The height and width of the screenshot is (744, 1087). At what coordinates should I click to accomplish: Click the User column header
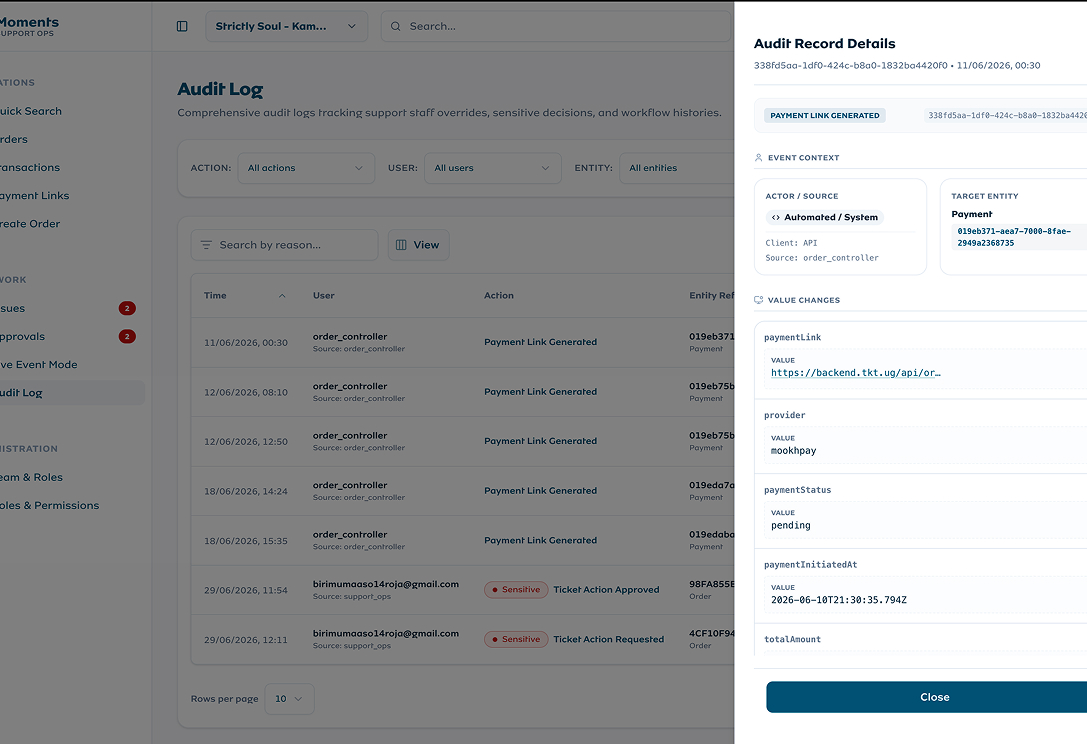click(x=324, y=296)
